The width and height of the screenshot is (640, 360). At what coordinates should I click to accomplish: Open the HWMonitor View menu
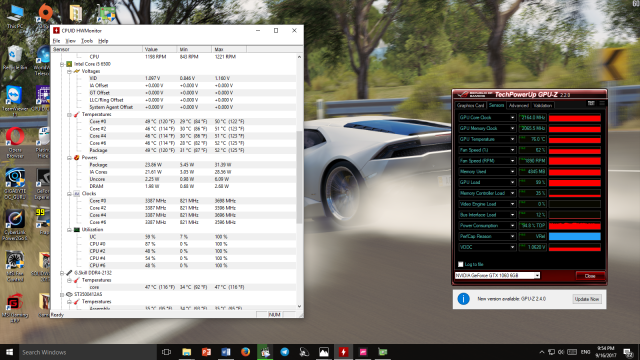coord(71,41)
